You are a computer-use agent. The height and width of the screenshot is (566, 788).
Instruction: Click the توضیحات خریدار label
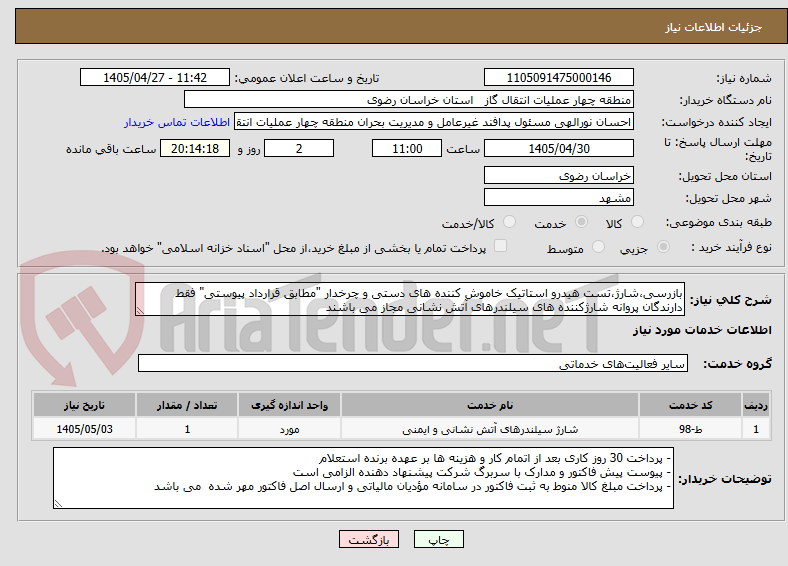[x=725, y=479]
